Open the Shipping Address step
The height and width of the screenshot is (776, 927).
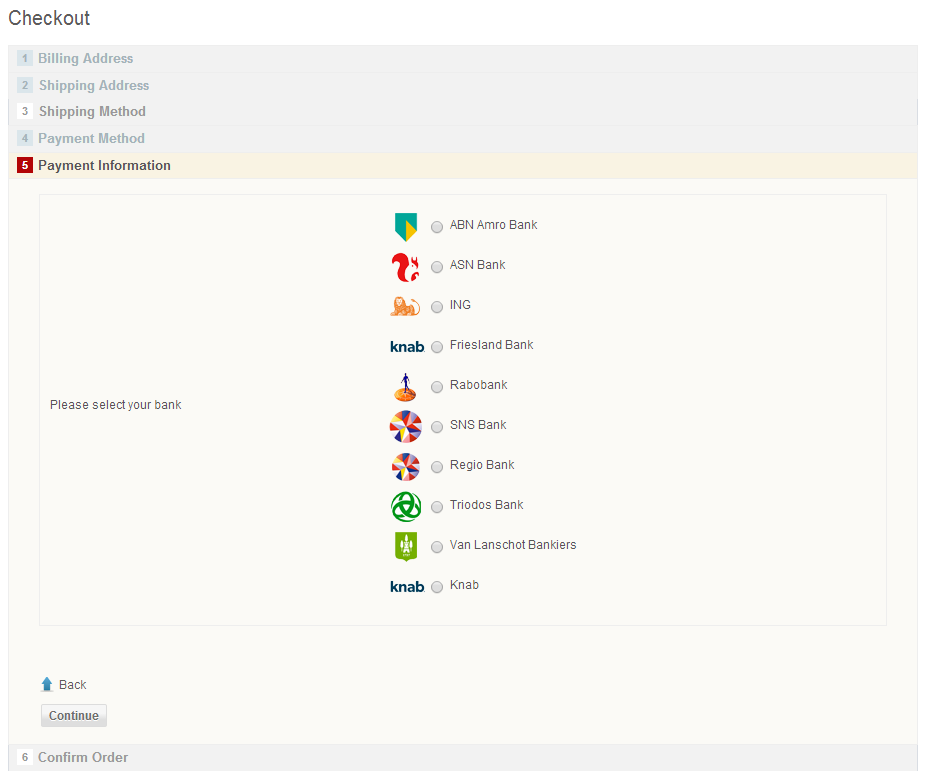(x=94, y=85)
